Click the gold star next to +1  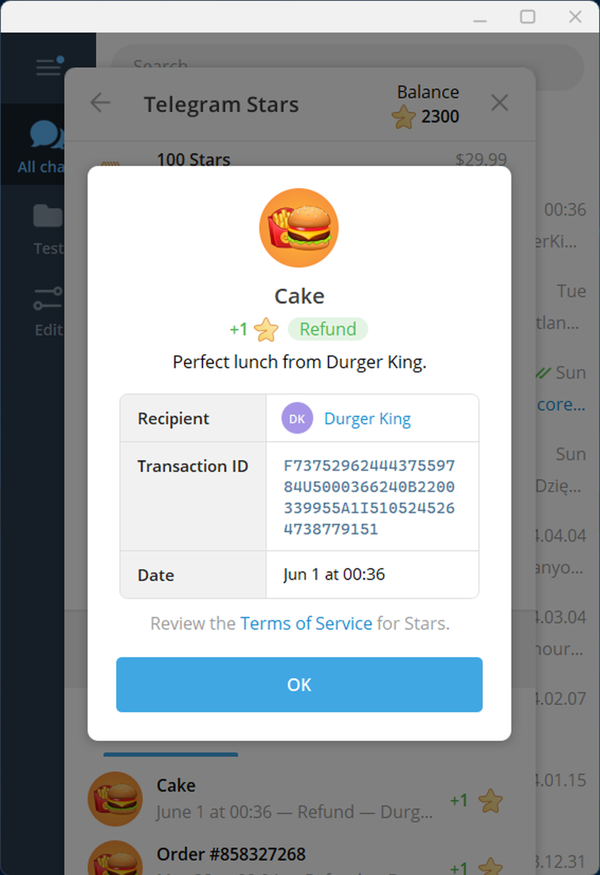[265, 329]
